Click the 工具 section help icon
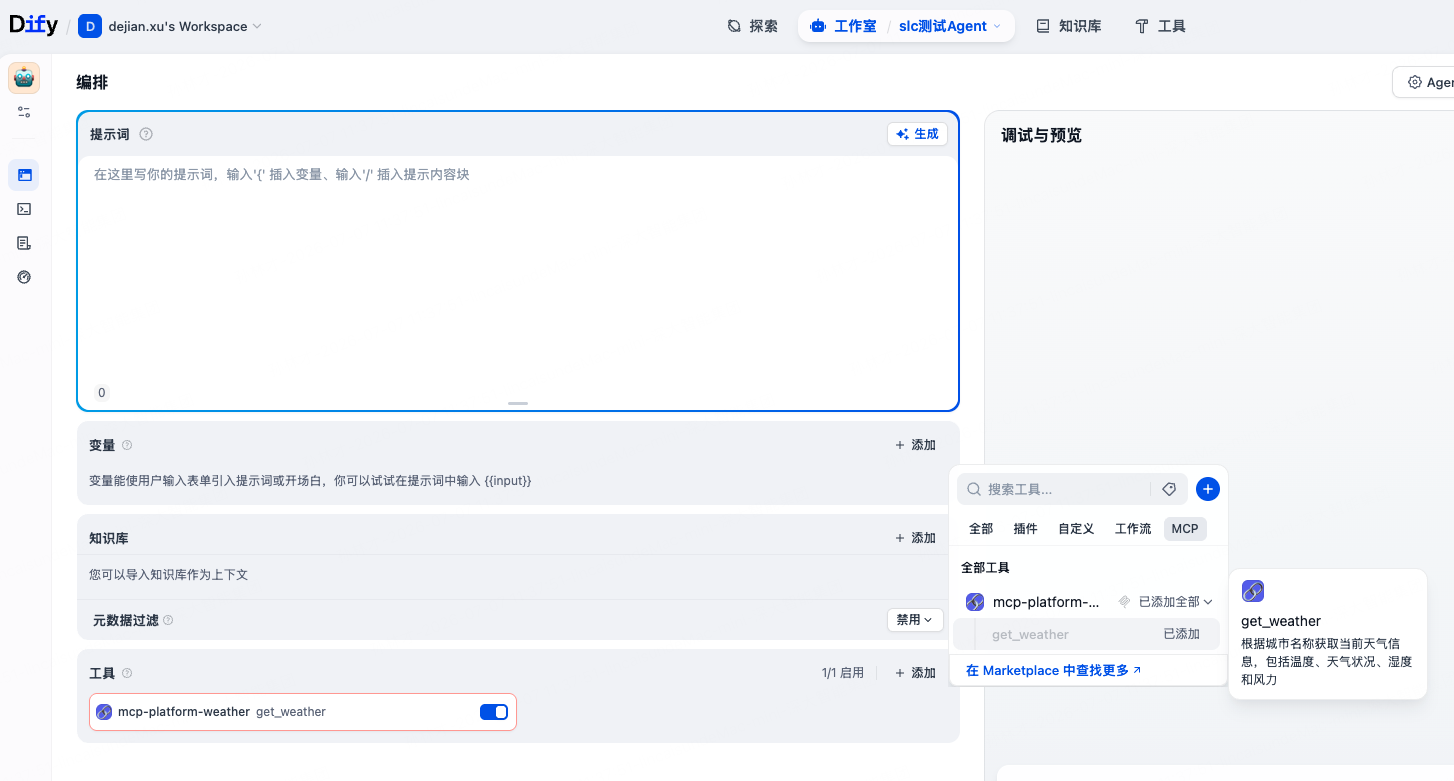 (127, 673)
